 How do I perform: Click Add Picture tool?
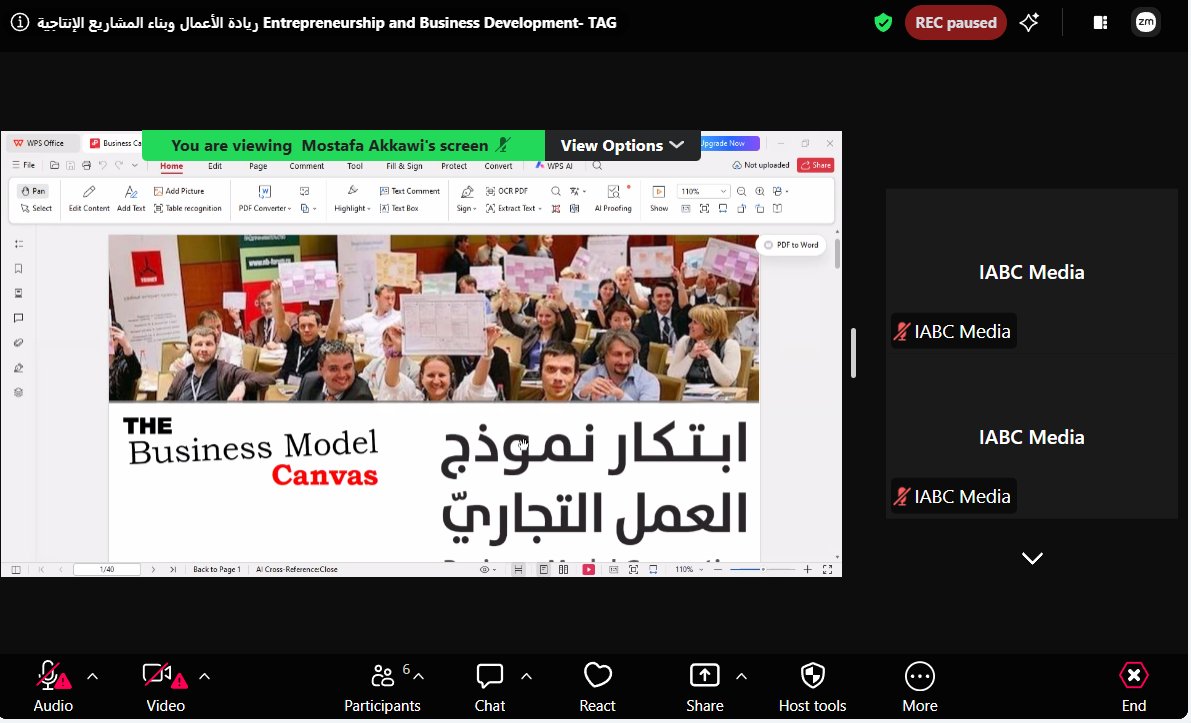(179, 191)
